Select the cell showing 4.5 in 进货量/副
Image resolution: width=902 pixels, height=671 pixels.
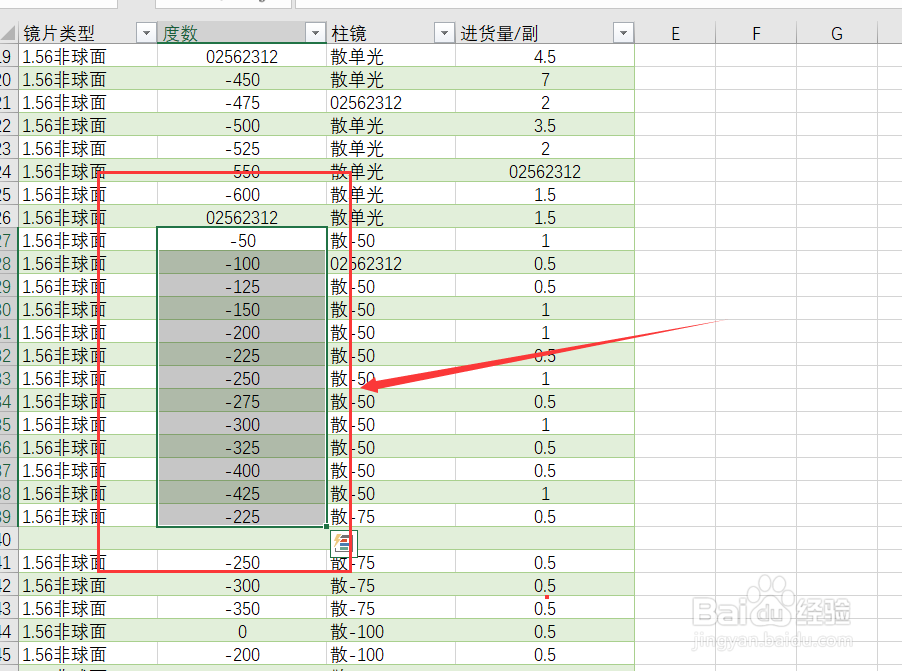545,56
